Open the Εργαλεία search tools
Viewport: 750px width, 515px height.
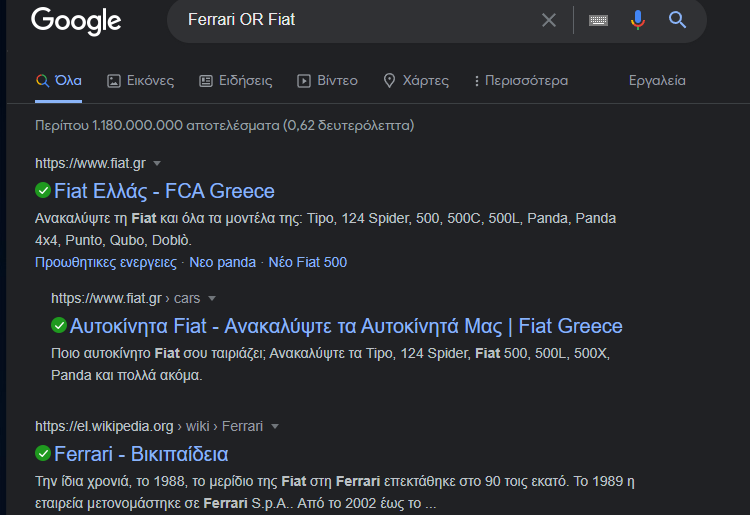point(657,80)
